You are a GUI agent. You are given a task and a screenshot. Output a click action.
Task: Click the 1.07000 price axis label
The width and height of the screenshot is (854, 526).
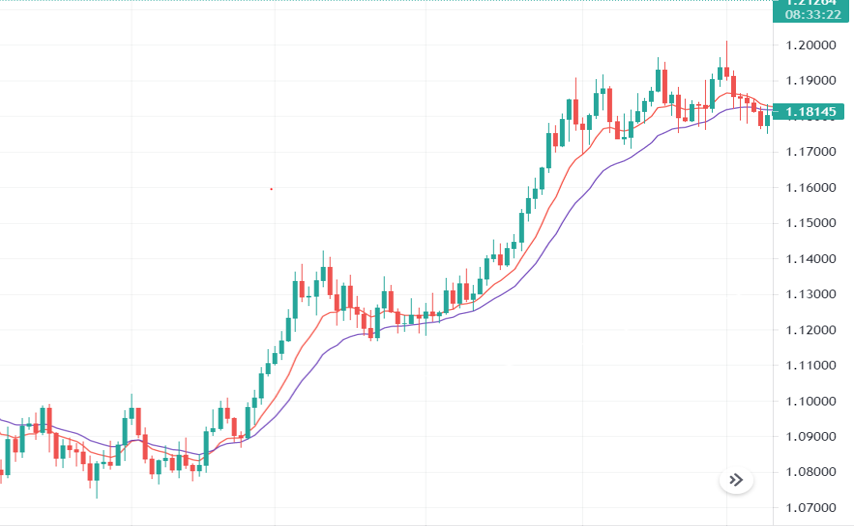[811, 508]
